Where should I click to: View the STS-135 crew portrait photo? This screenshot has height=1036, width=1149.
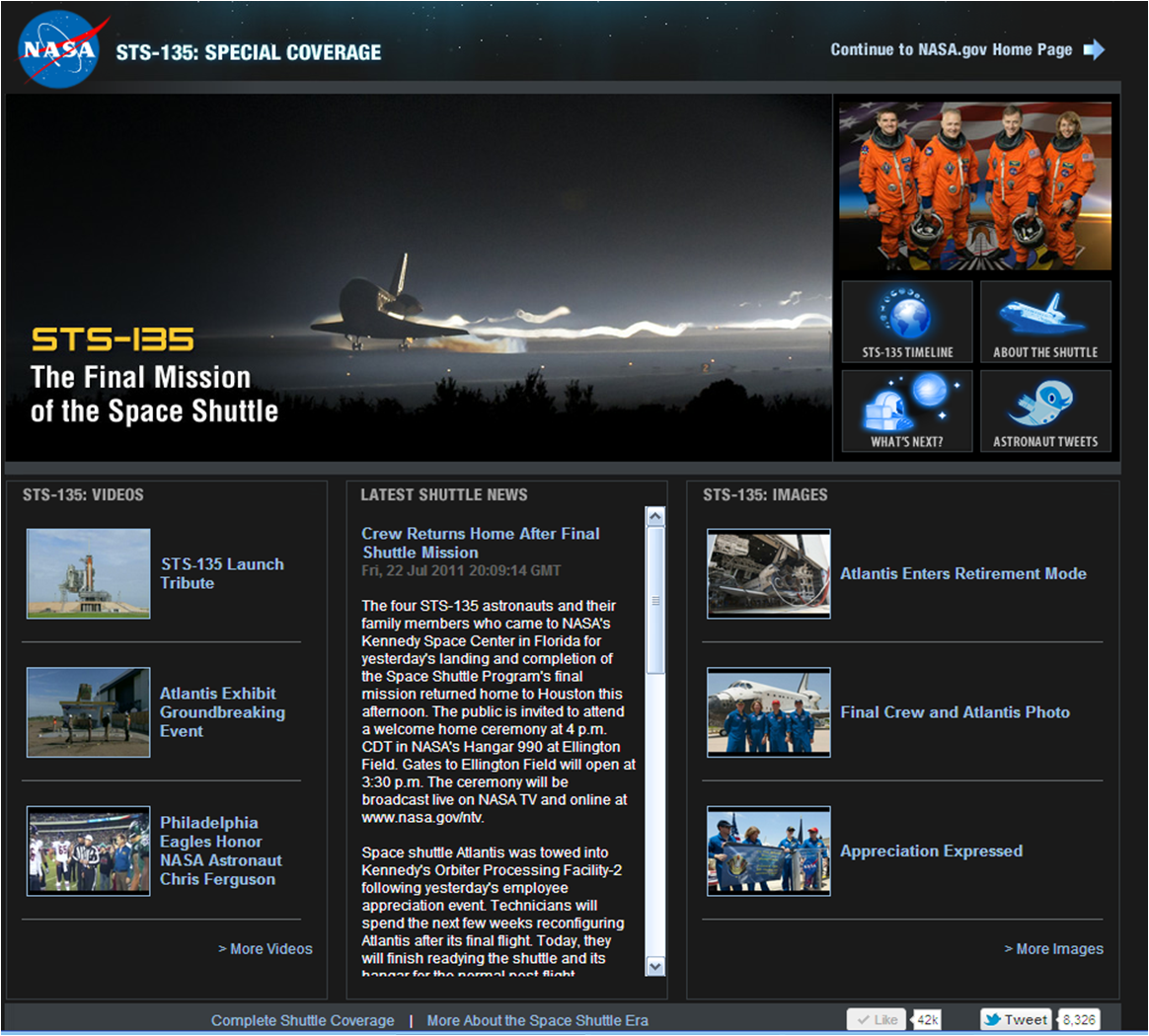(975, 186)
